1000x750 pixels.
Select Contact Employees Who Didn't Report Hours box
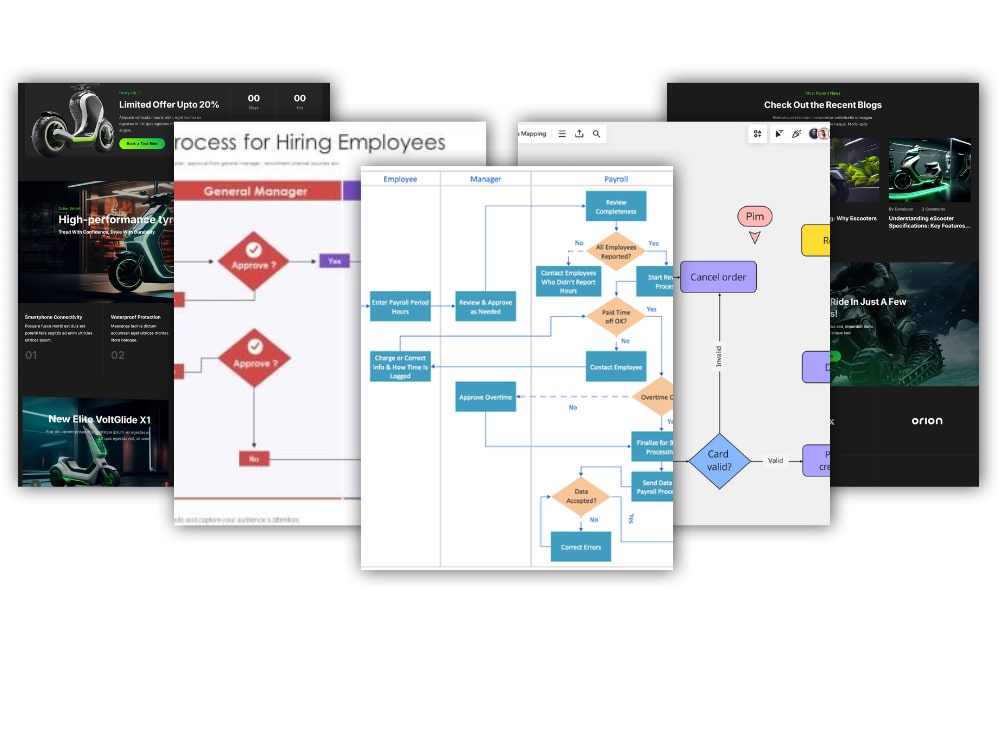(568, 281)
